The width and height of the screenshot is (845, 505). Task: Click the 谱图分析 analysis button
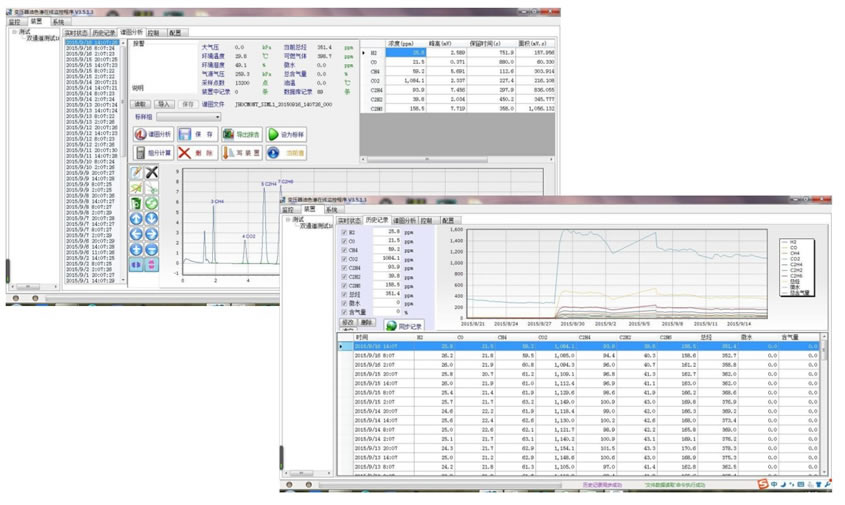tap(154, 134)
